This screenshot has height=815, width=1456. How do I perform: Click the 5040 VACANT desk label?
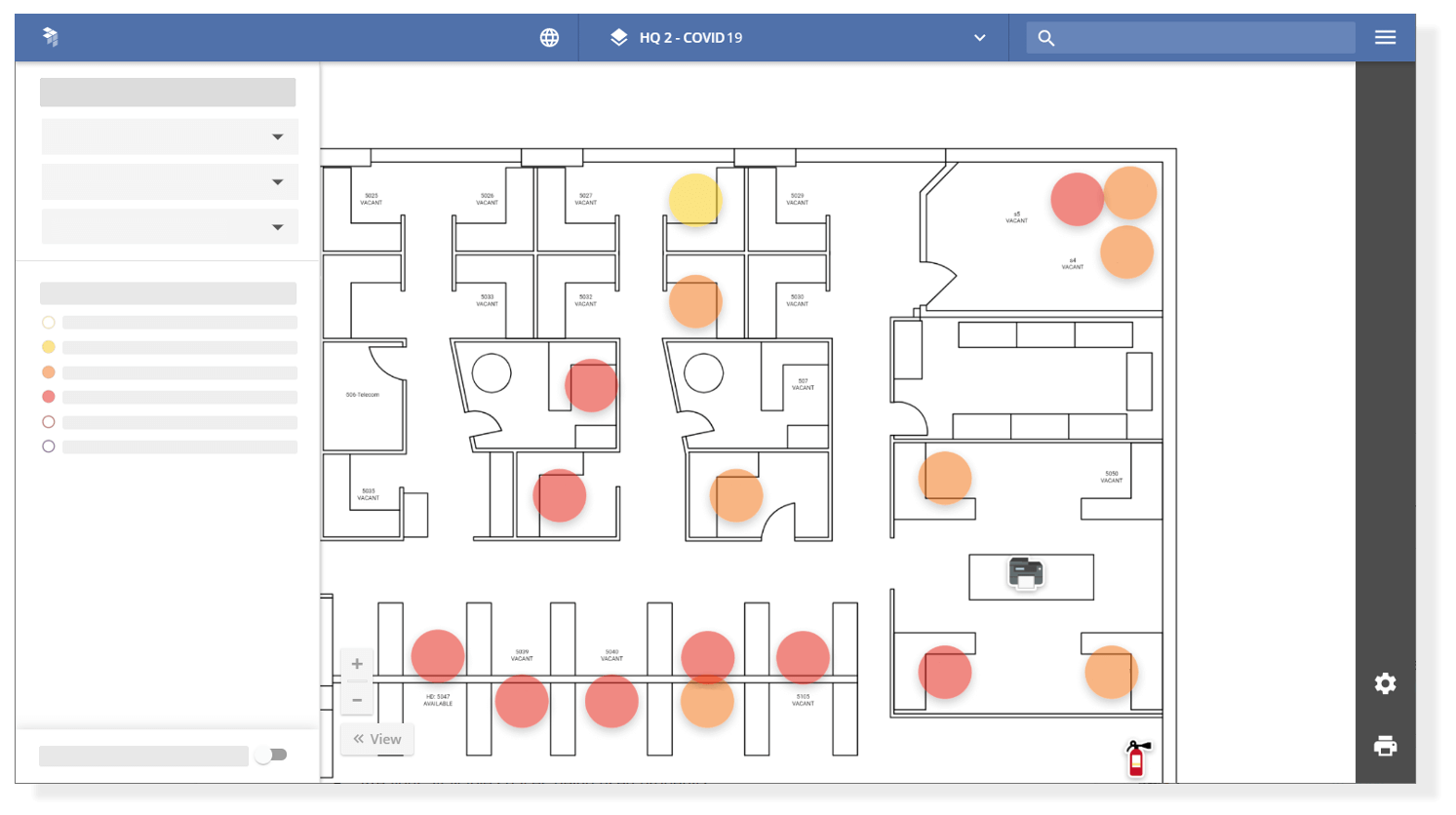tap(611, 655)
